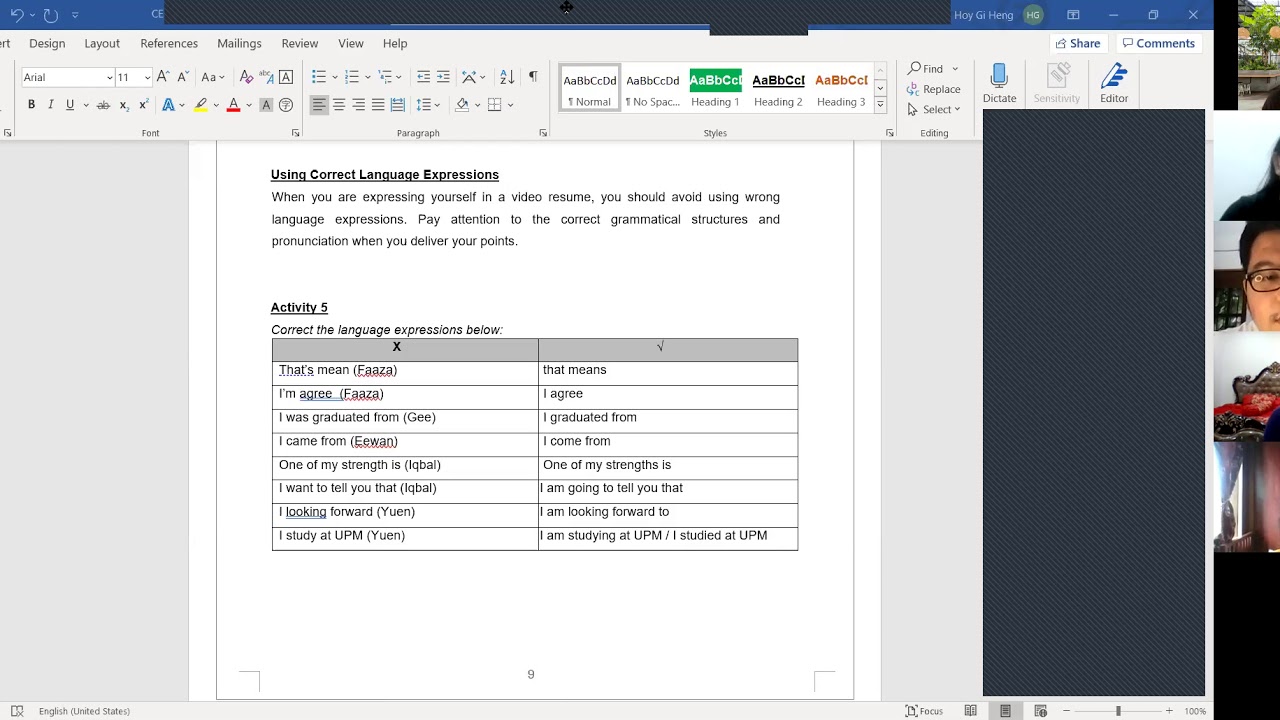Apply distributed alignment
This screenshot has width=1280, height=720.
click(x=397, y=105)
